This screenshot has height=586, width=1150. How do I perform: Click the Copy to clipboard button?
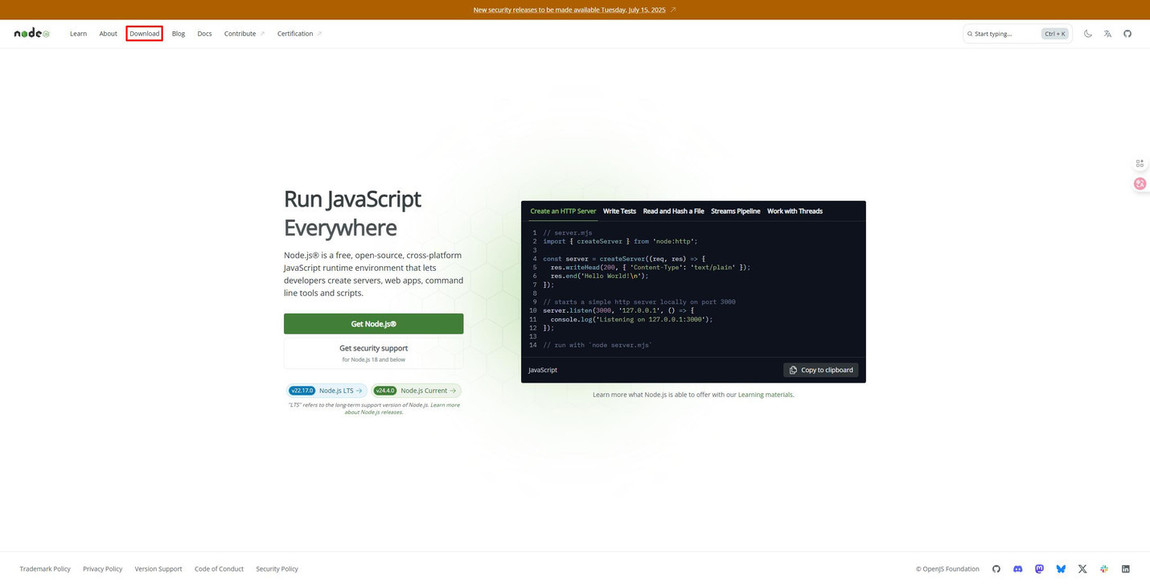(821, 370)
